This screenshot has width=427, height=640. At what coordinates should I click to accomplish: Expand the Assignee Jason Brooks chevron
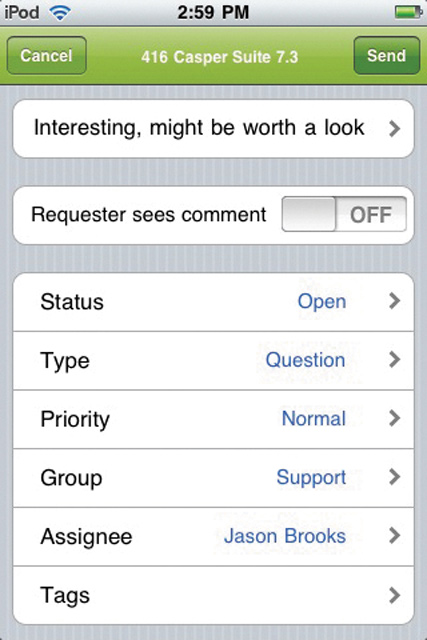coord(394,536)
